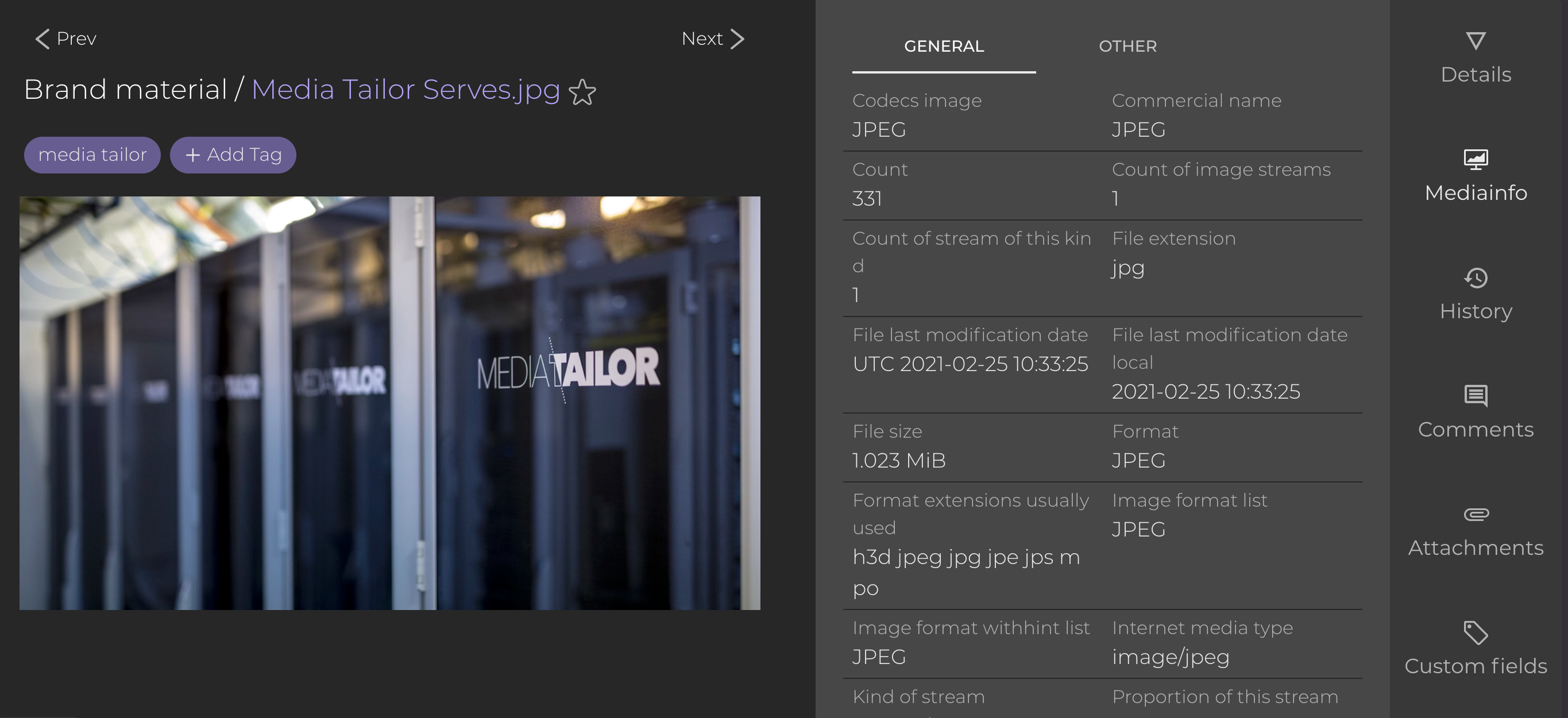Open the Details panel icon
The height and width of the screenshot is (718, 1568).
1476,41
